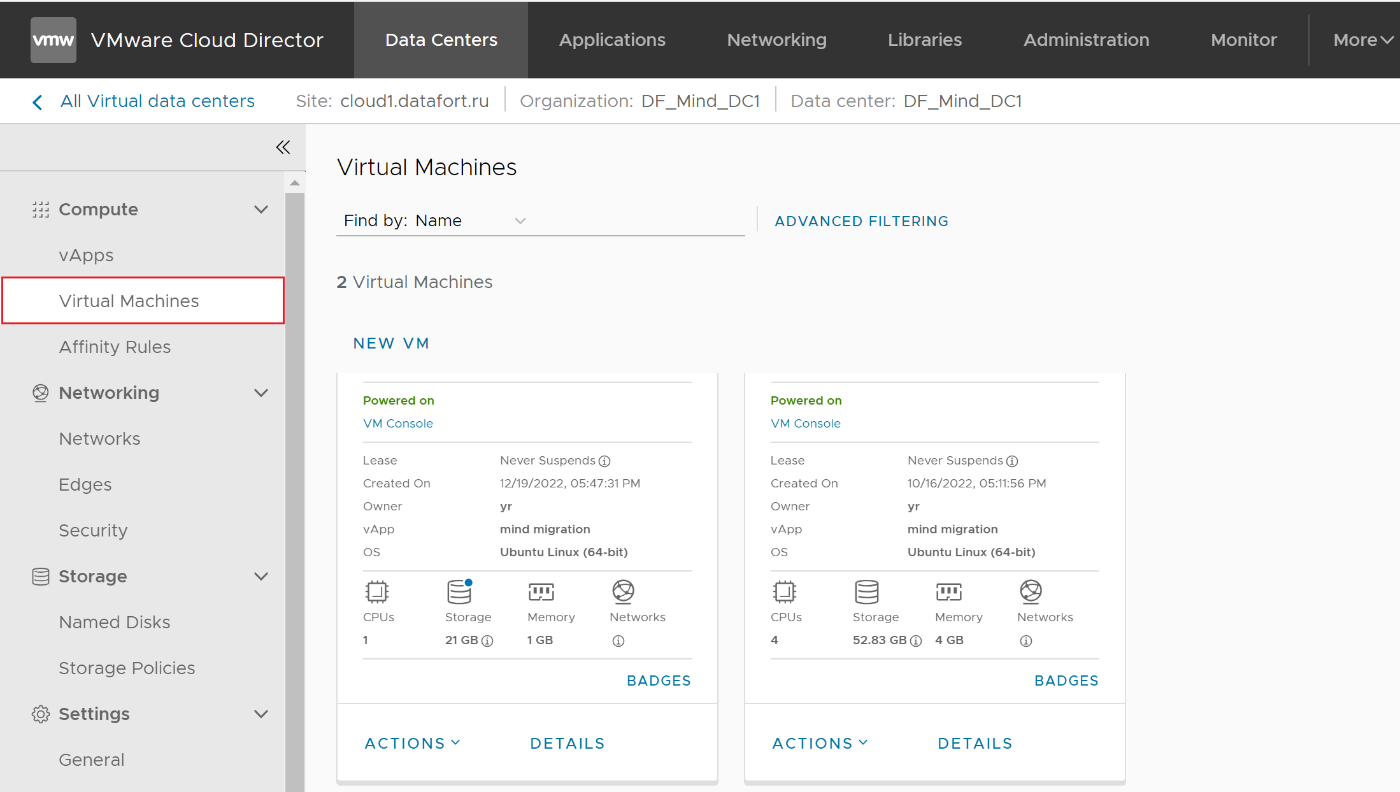Image resolution: width=1400 pixels, height=792 pixels.
Task: Click info icon next to 52.83 GB storage
Action: tap(916, 641)
